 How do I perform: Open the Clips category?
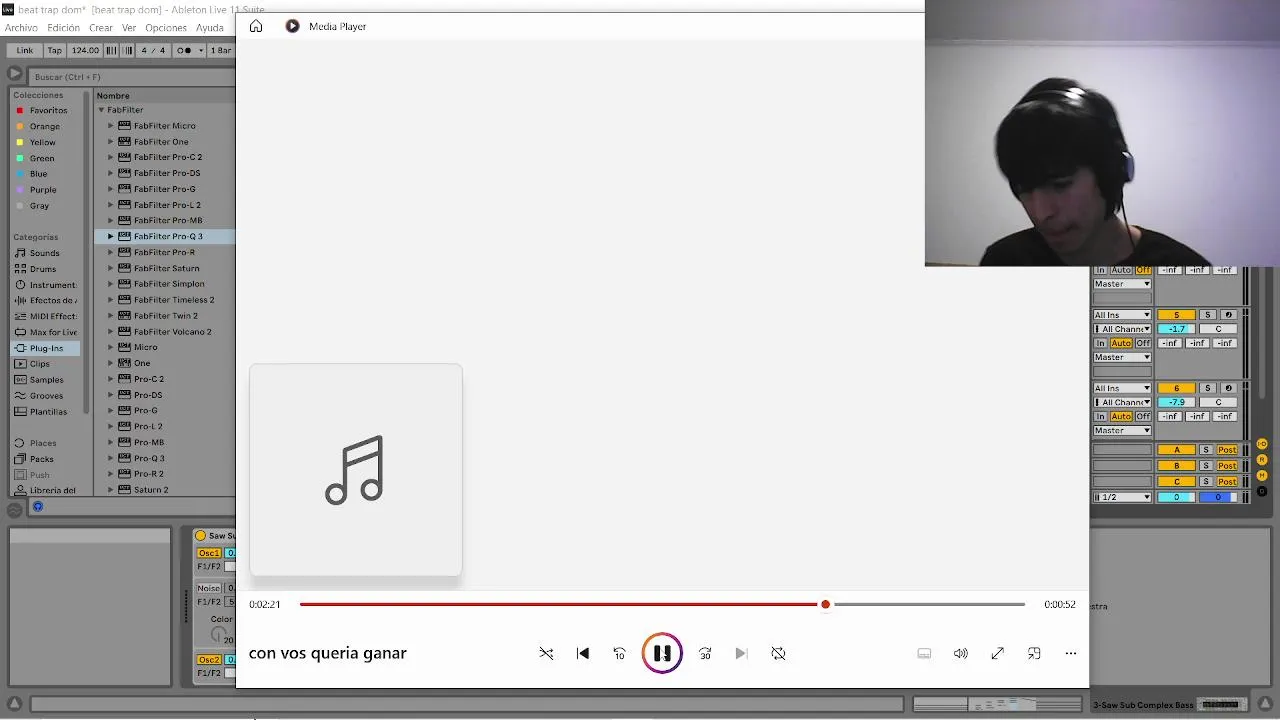tap(40, 364)
